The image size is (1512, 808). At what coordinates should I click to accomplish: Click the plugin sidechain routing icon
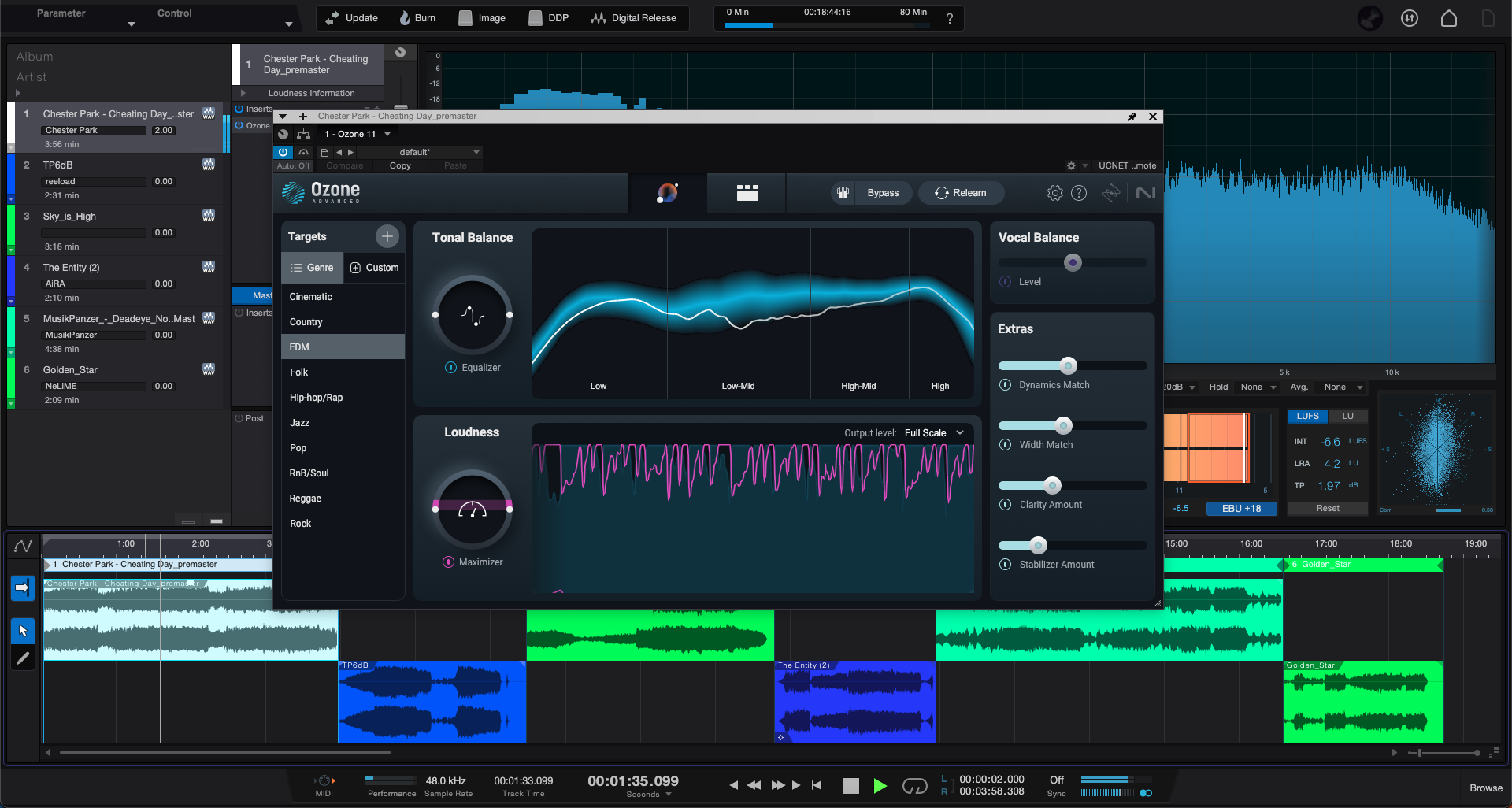pos(303,135)
